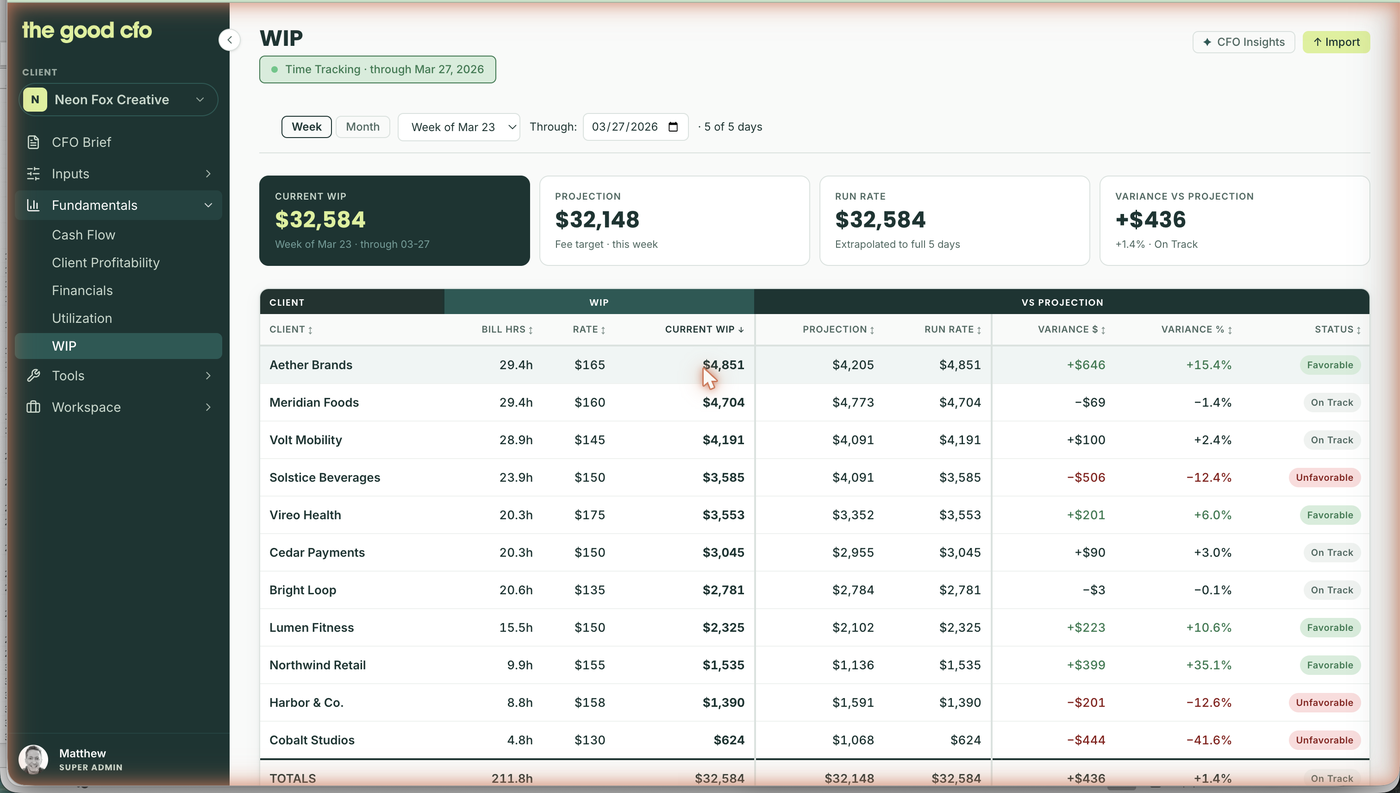
Task: Open the Week of Mar 23 dropdown
Action: tap(459, 127)
